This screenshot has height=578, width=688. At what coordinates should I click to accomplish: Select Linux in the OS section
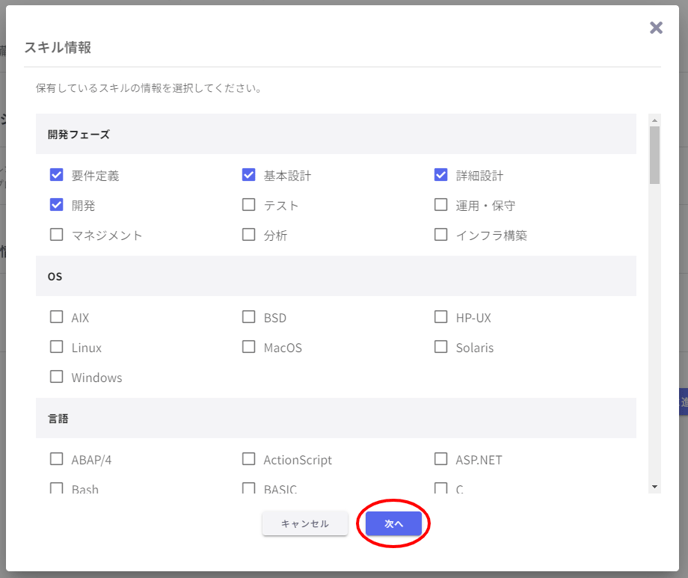pyautogui.click(x=57, y=347)
